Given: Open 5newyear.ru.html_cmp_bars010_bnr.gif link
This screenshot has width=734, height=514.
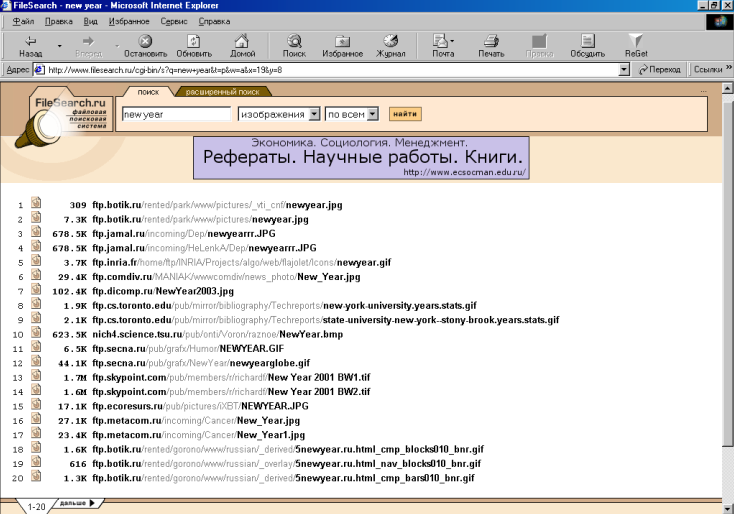Looking at the screenshot, I should (283, 478).
